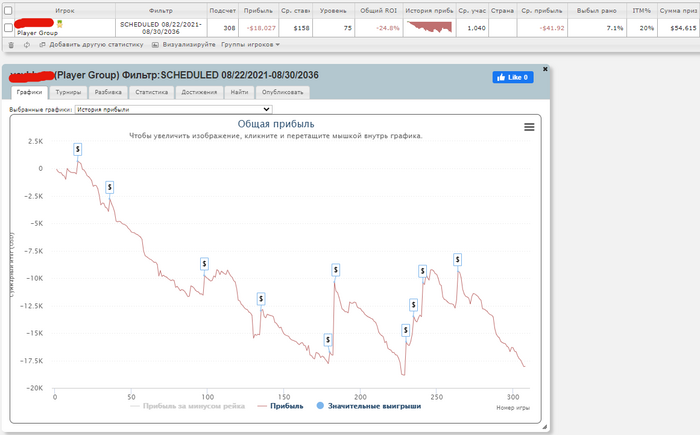Screen dimensions: 700x435
Task: Sort by the 'Подсчет' column header
Action: (x=222, y=10)
